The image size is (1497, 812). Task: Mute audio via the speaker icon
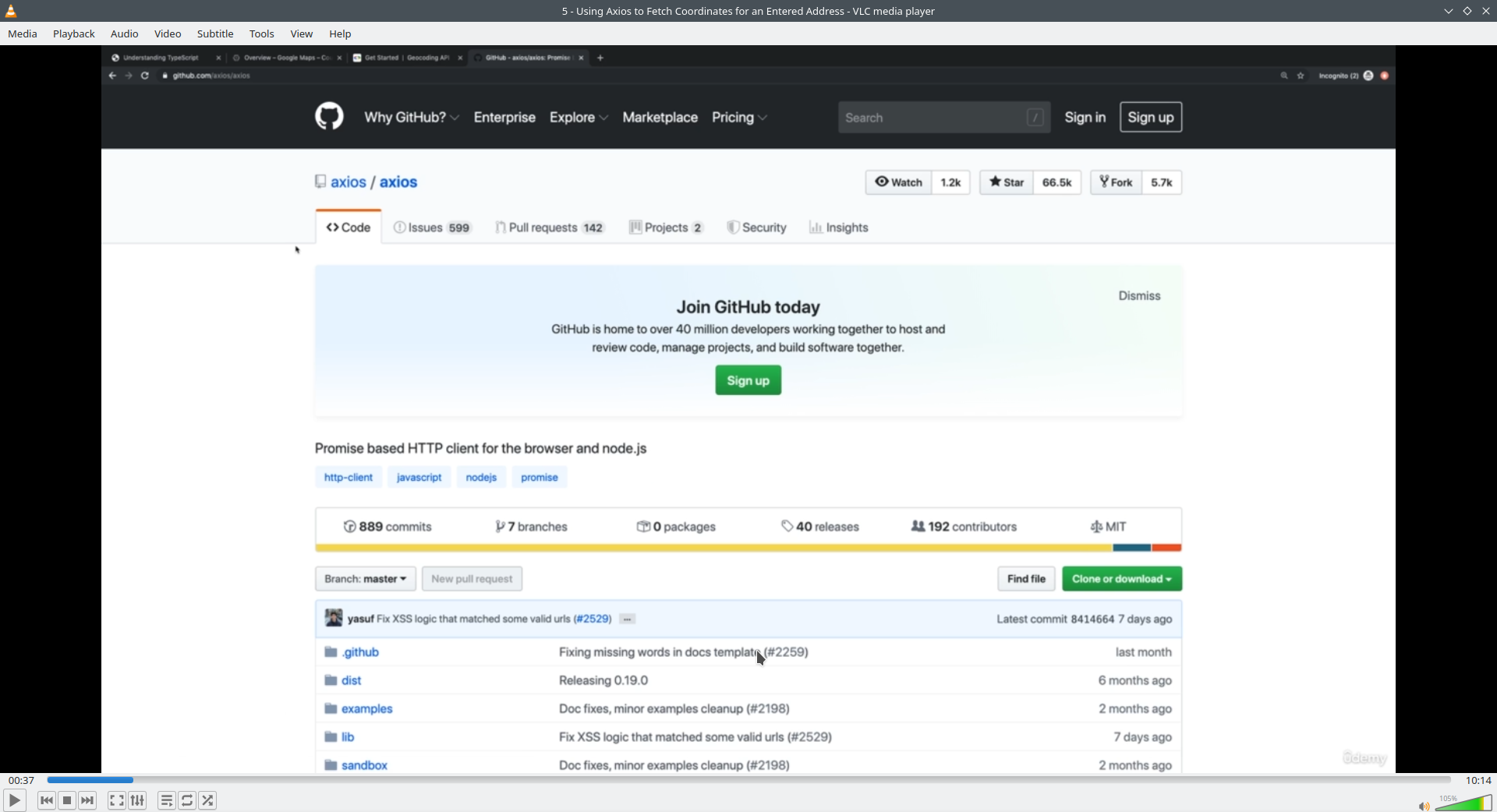tap(1424, 806)
